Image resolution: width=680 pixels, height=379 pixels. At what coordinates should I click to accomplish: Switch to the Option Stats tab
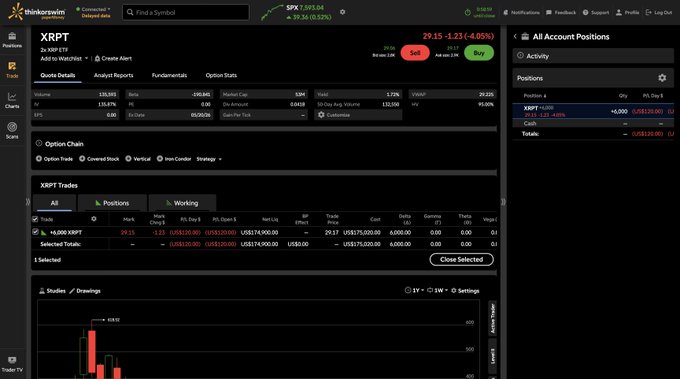pyautogui.click(x=221, y=75)
